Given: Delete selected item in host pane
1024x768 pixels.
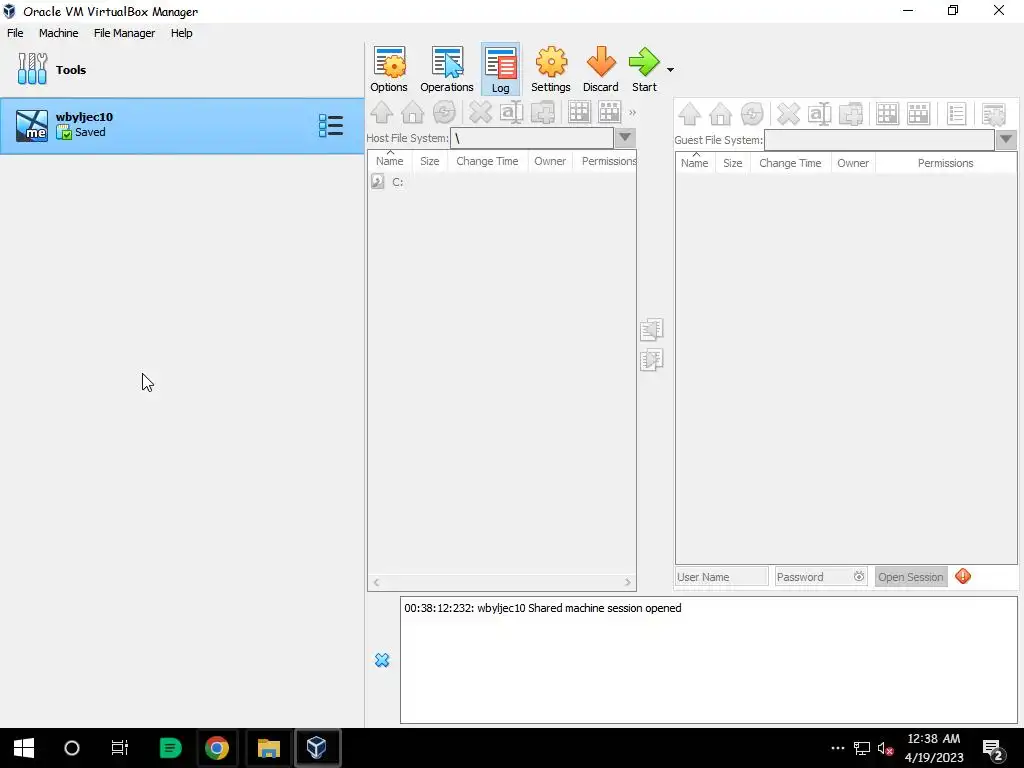Looking at the screenshot, I should (x=481, y=112).
